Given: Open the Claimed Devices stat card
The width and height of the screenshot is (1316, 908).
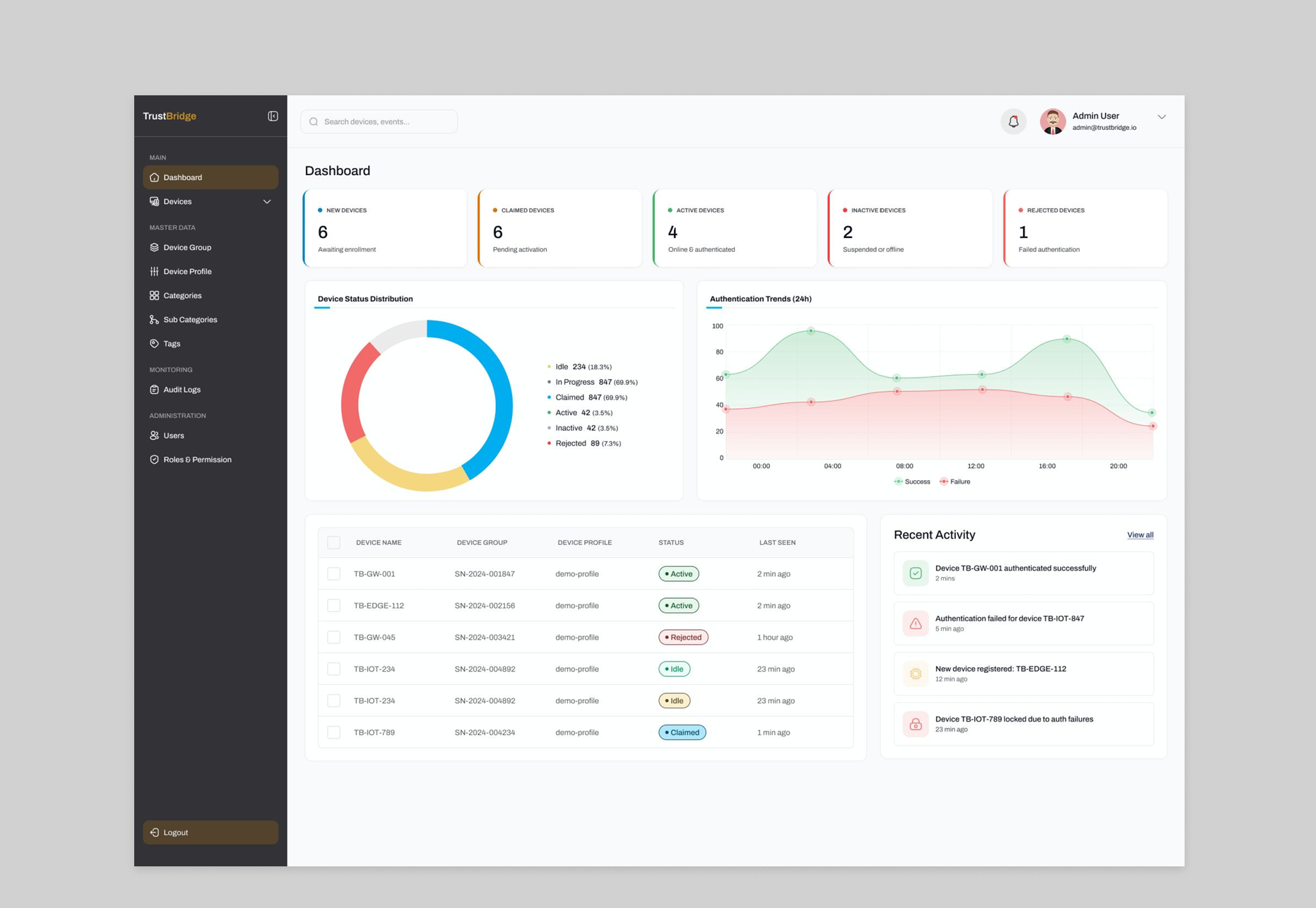Looking at the screenshot, I should 560,228.
